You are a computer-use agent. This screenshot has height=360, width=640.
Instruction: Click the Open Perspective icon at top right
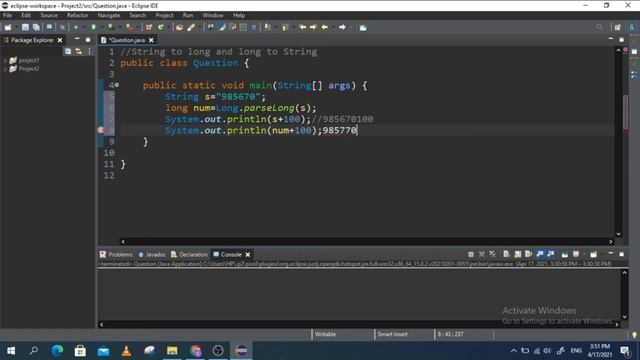pos(618,27)
